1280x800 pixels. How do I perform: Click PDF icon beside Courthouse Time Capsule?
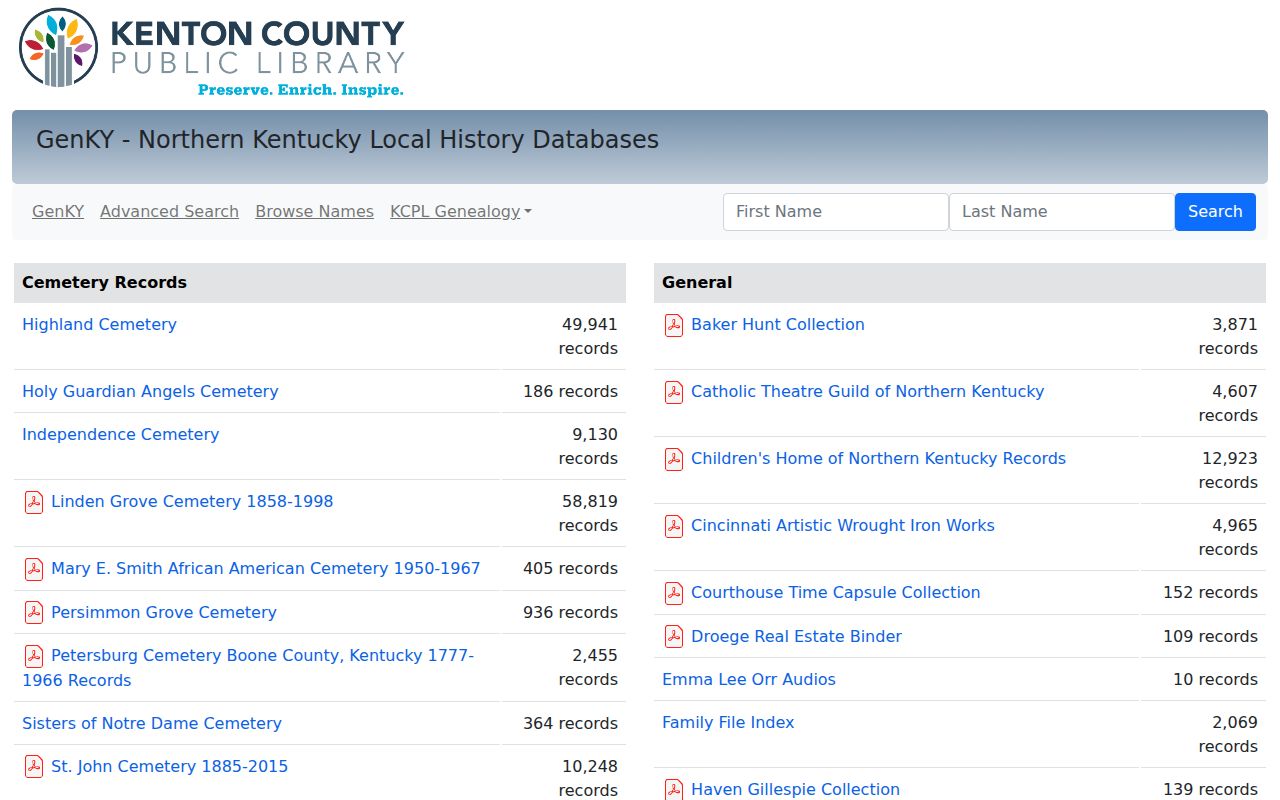[674, 593]
